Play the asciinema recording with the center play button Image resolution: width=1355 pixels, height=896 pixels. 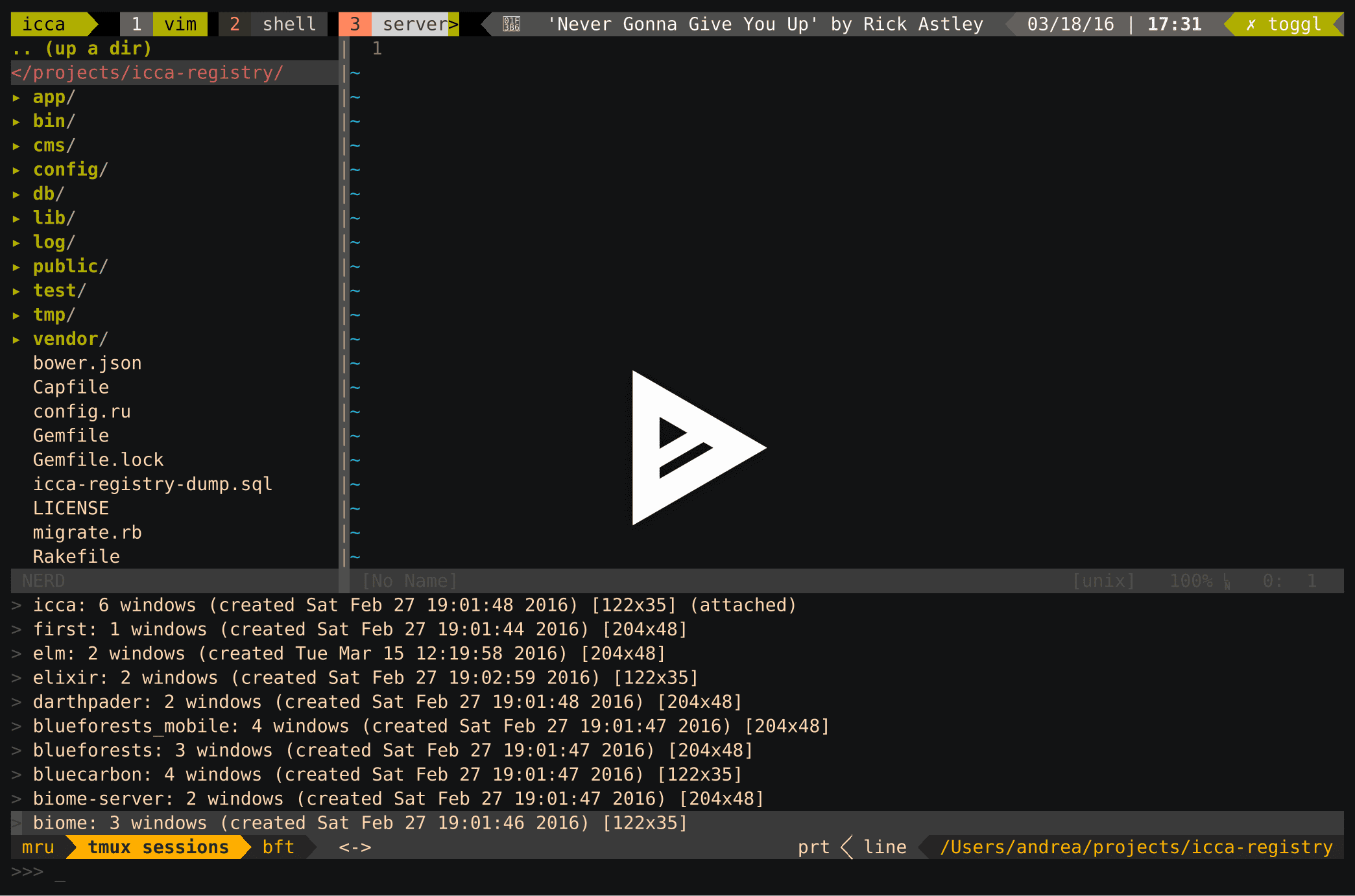pos(699,447)
